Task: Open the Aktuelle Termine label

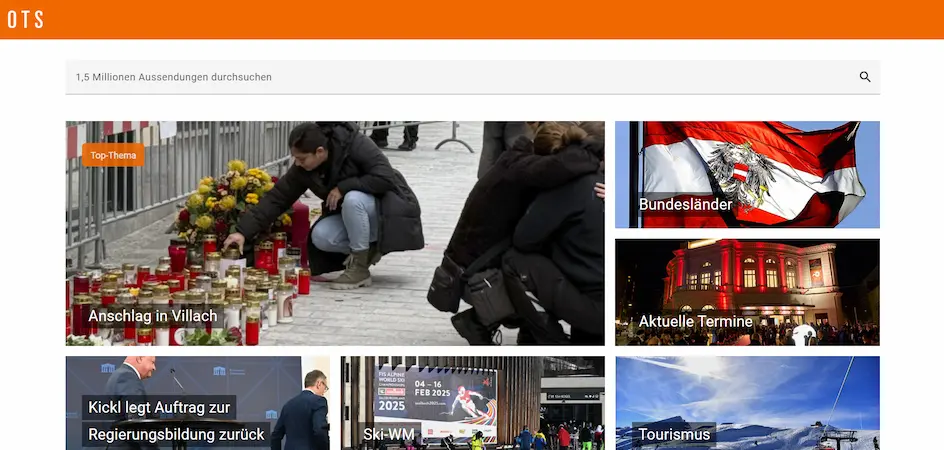Action: click(695, 321)
